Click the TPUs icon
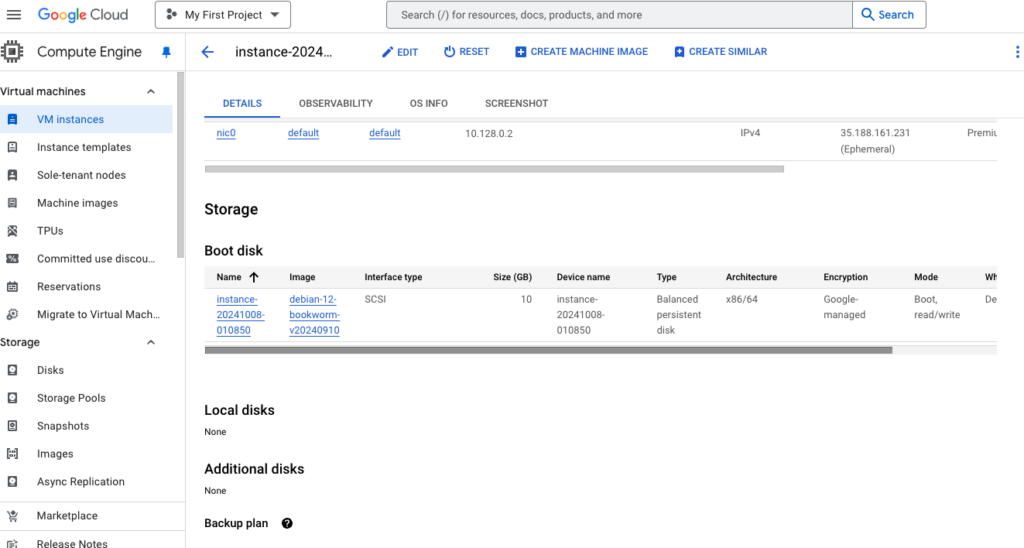 click(12, 231)
